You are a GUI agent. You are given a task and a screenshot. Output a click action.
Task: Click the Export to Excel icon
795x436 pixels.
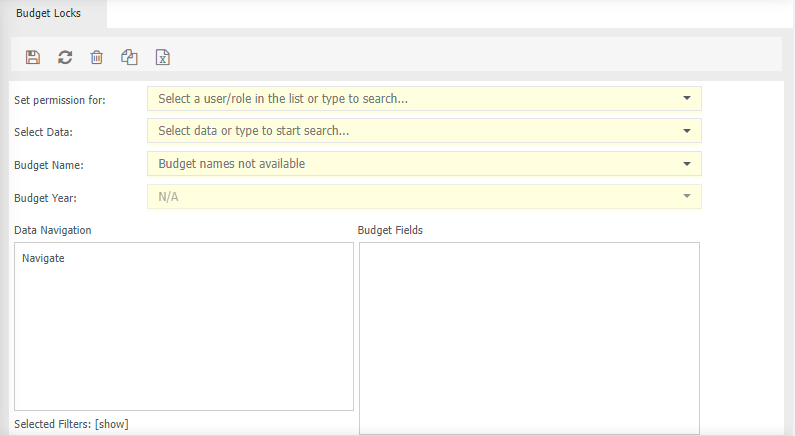pos(162,58)
